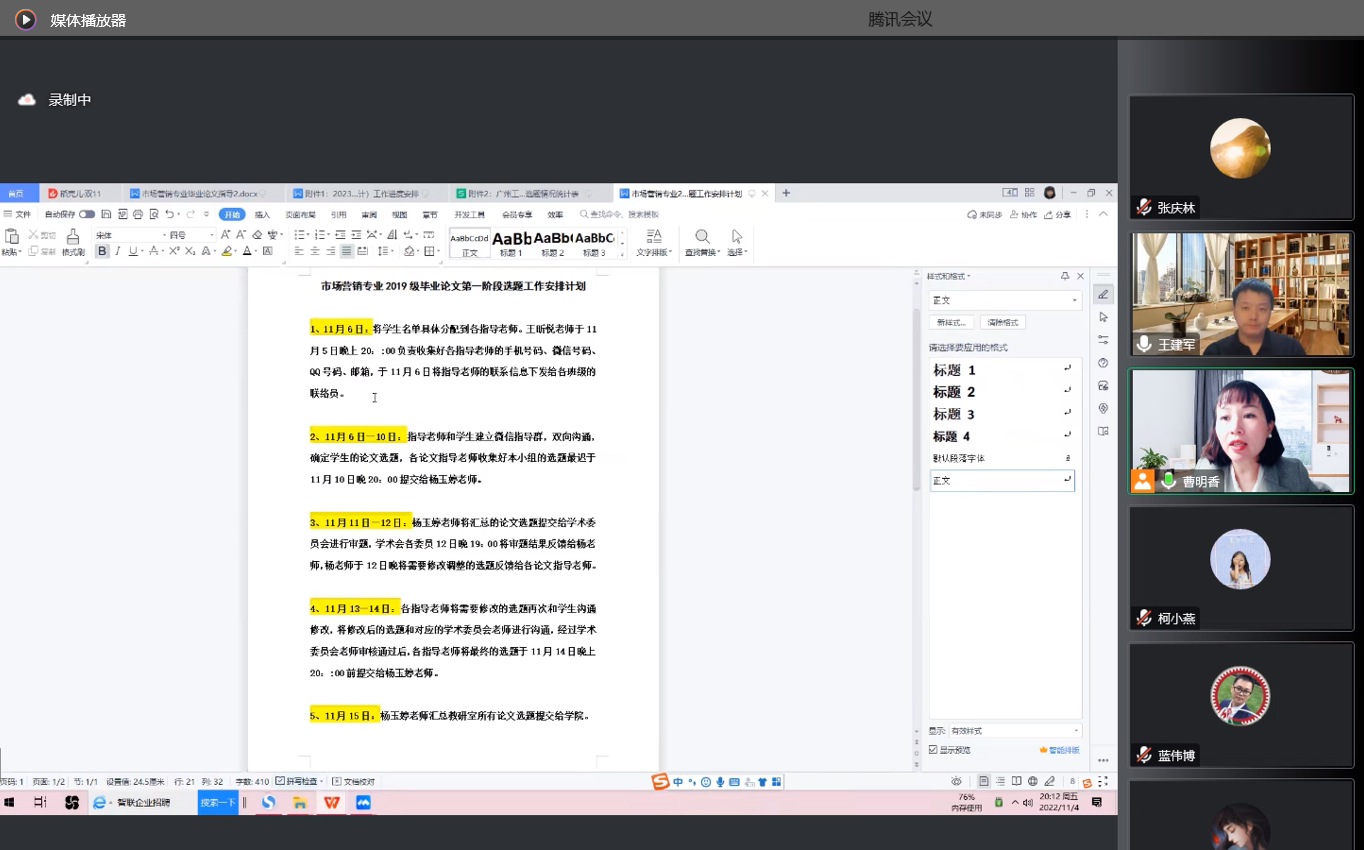1364x850 pixels.
Task: Toggle the auto-save (自动保存) switch
Action: tap(87, 214)
